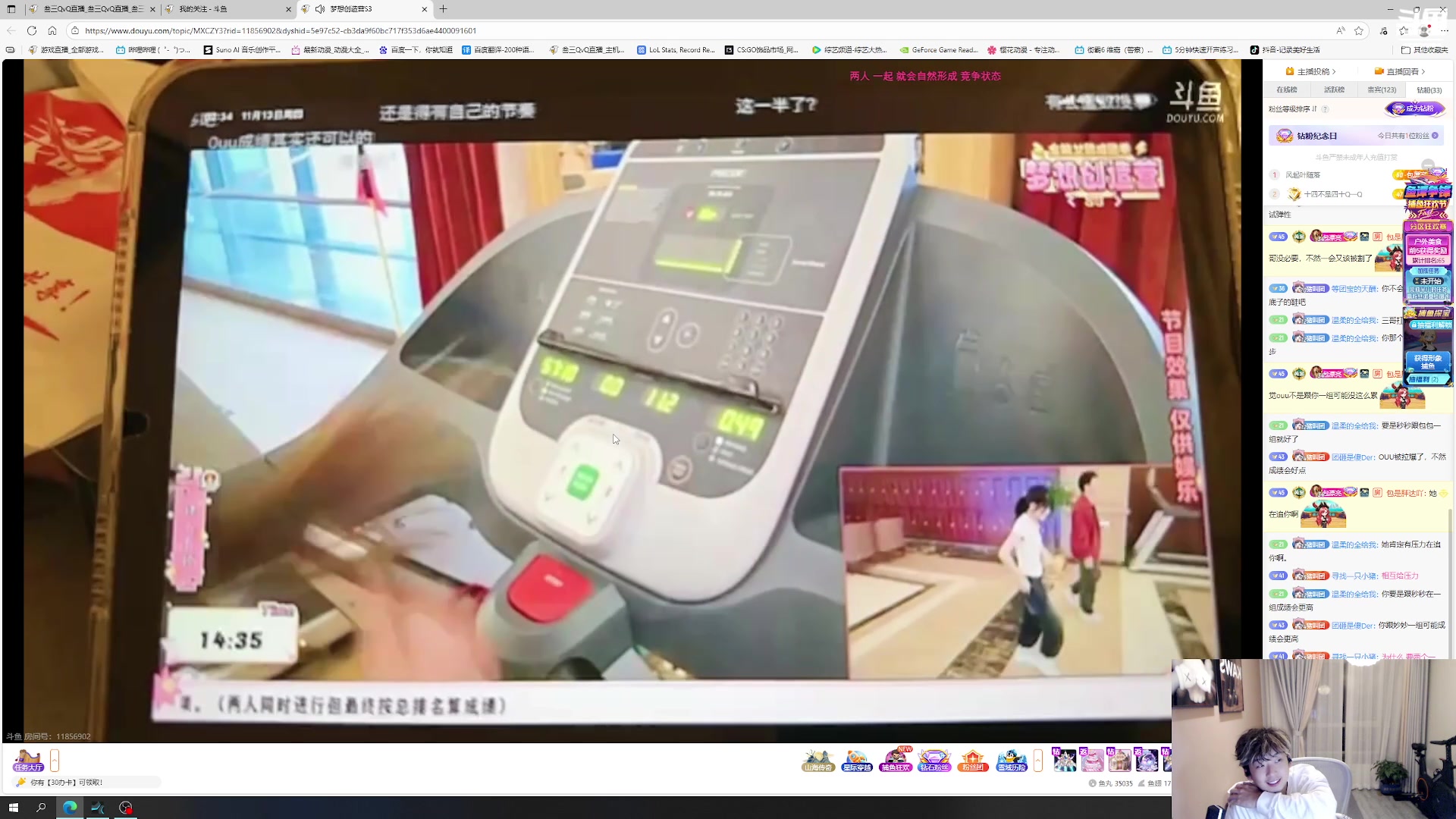Image resolution: width=1456 pixels, height=819 pixels.
Task: Open the 其他收藏夹 bookmarks folder
Action: [x=1425, y=49]
